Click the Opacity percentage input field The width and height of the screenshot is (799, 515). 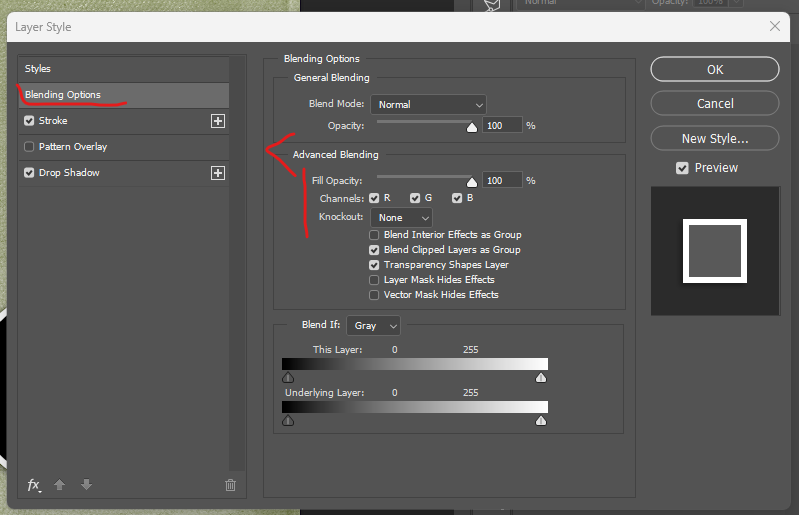[502, 125]
